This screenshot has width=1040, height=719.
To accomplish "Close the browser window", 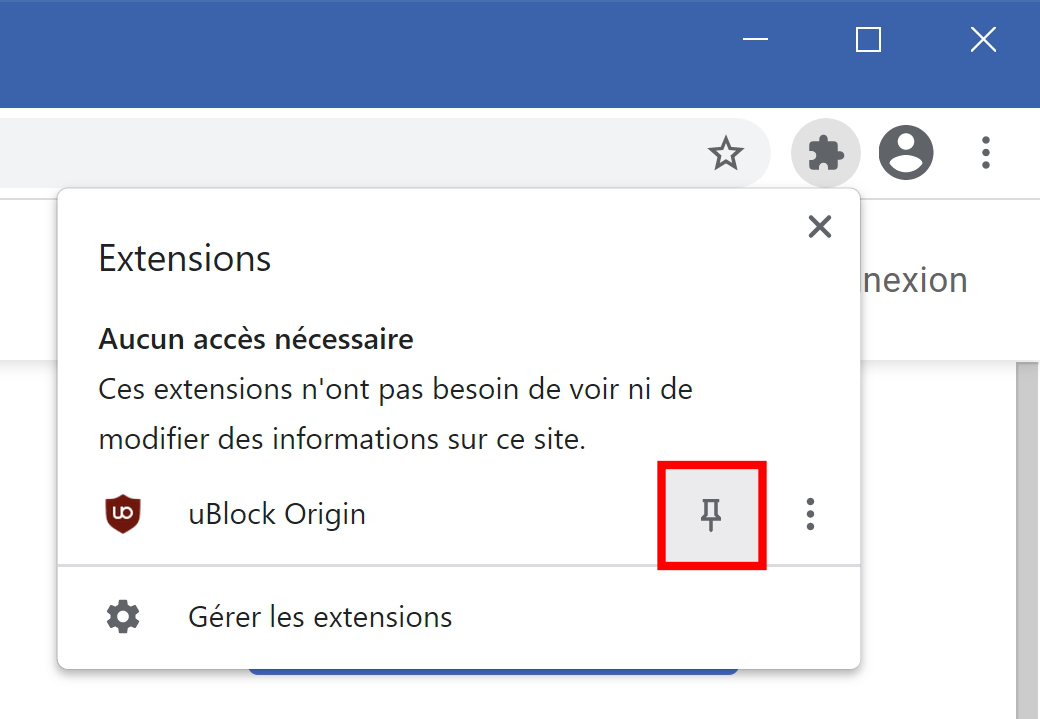I will pos(983,40).
